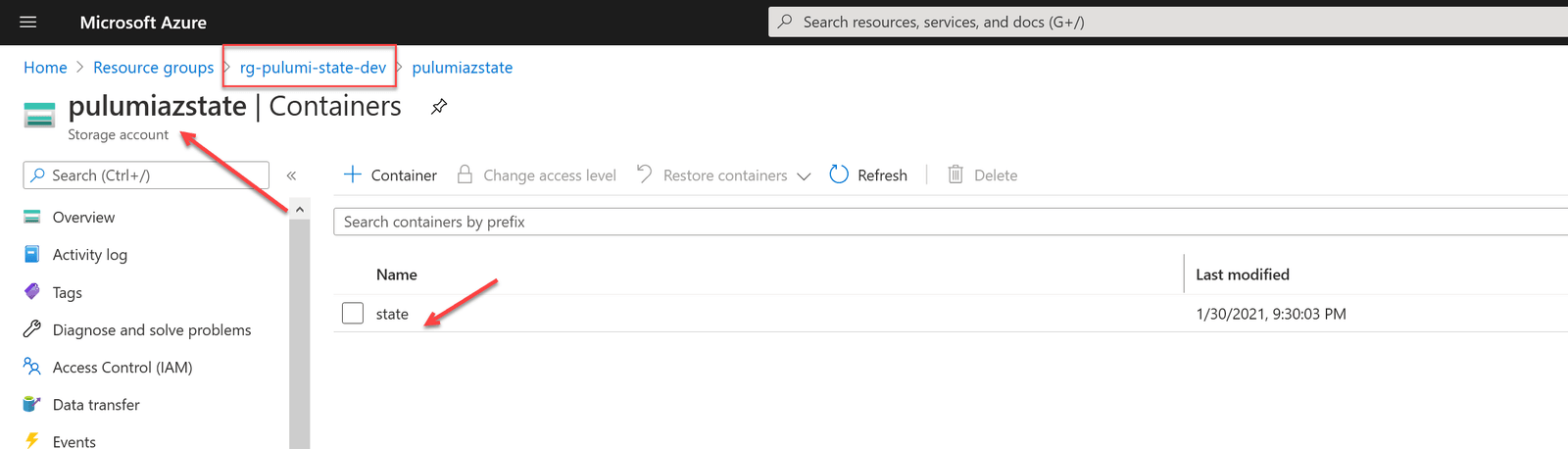Pin pulumiazstate Containers to dashboard

(x=439, y=107)
